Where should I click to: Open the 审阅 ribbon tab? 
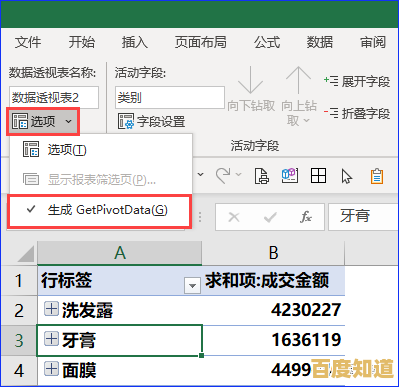tap(373, 42)
